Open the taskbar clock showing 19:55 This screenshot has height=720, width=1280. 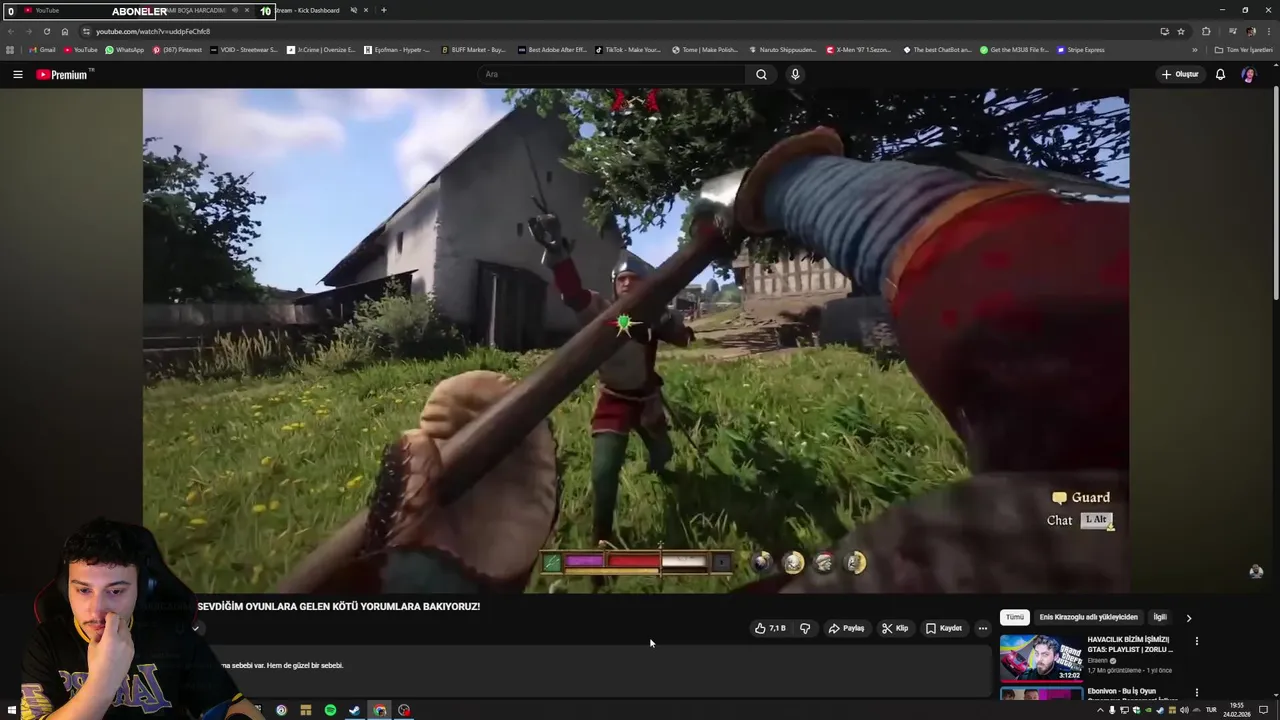point(1236,710)
